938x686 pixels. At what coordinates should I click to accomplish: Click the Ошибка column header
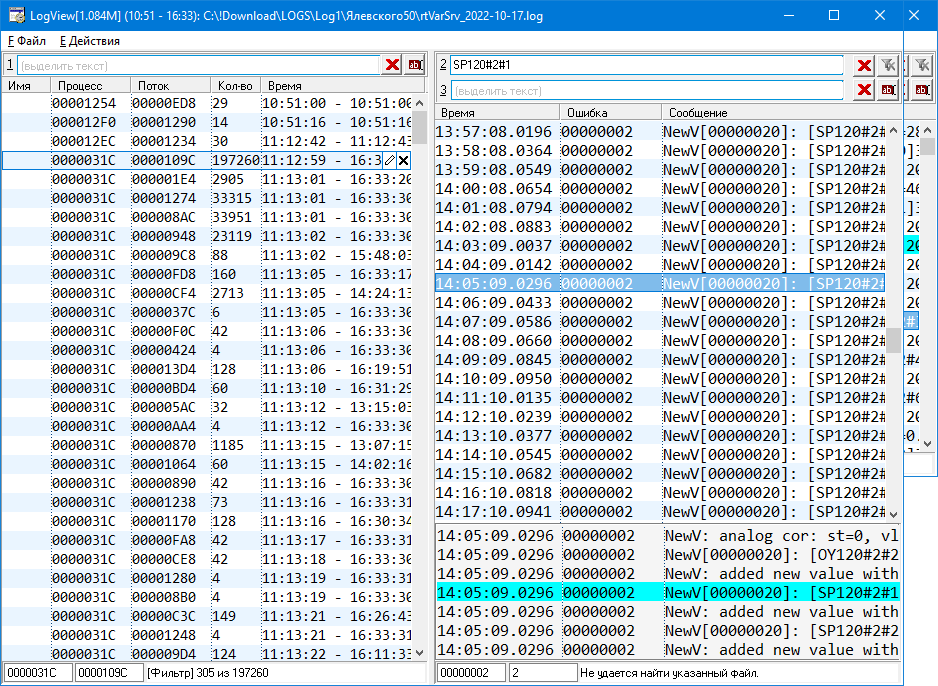tap(611, 112)
